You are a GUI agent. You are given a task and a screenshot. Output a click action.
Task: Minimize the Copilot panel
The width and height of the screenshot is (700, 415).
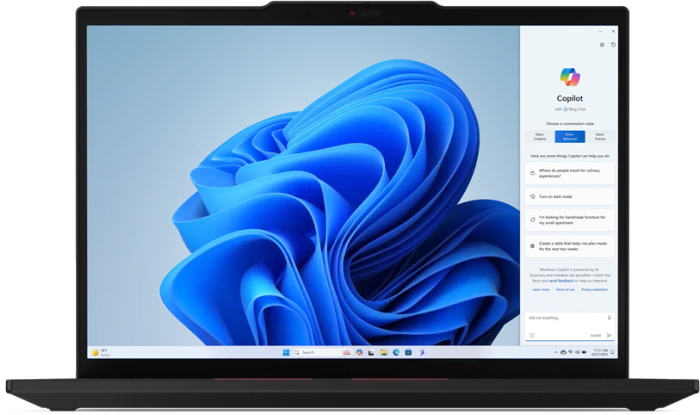pyautogui.click(x=600, y=32)
